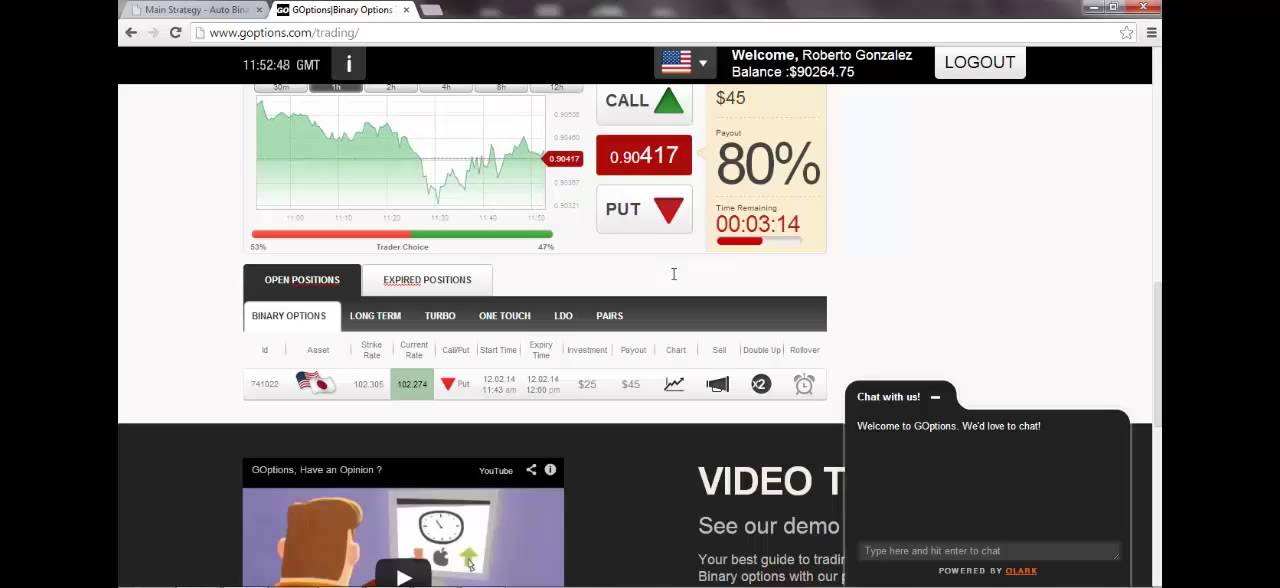
Task: Click the 0.90417 price button
Action: tap(644, 155)
